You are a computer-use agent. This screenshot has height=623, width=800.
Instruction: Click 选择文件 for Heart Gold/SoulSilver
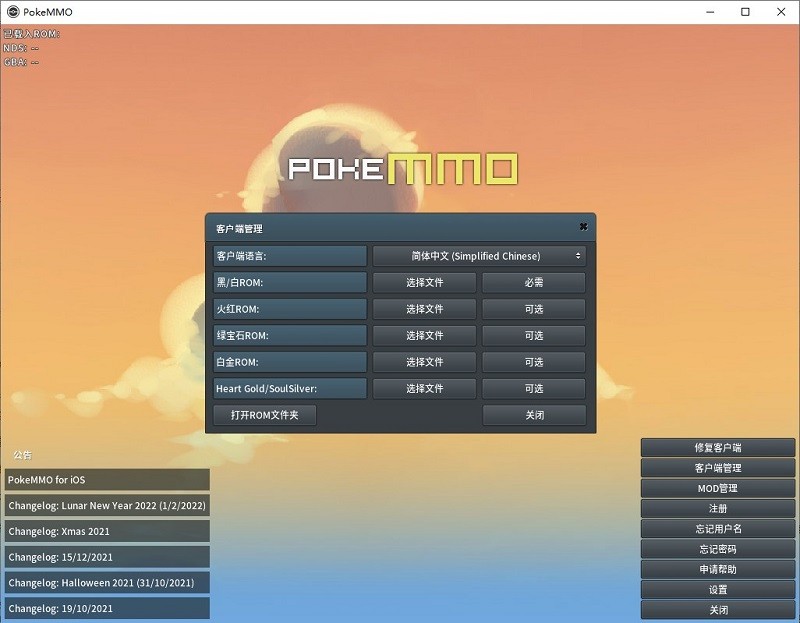(x=424, y=389)
